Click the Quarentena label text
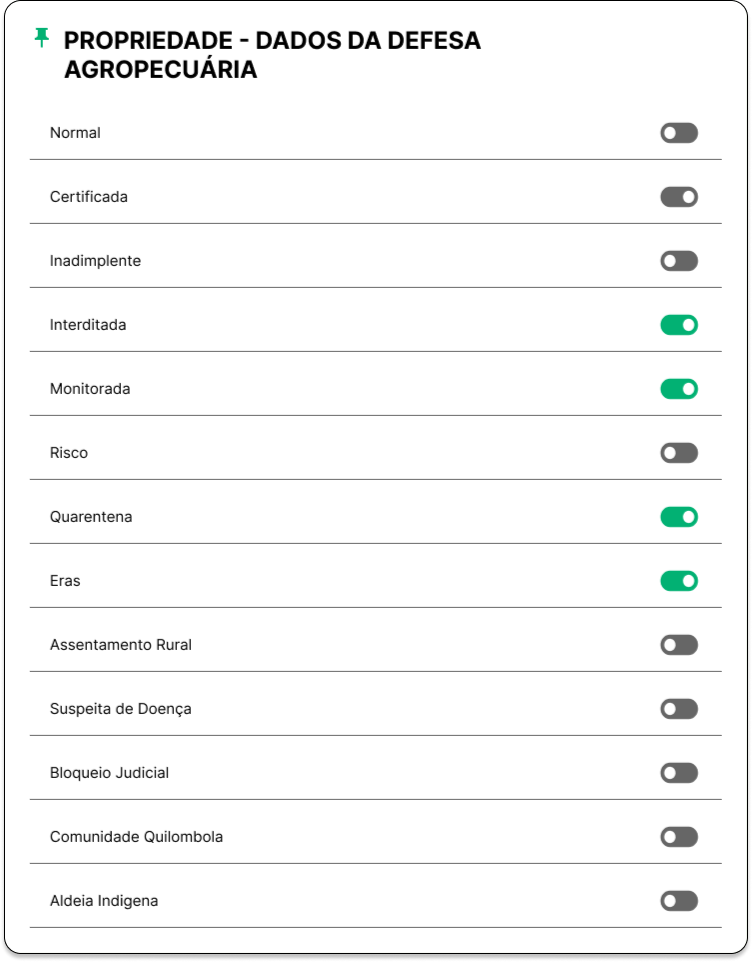The width and height of the screenshot is (752, 962). (x=91, y=517)
